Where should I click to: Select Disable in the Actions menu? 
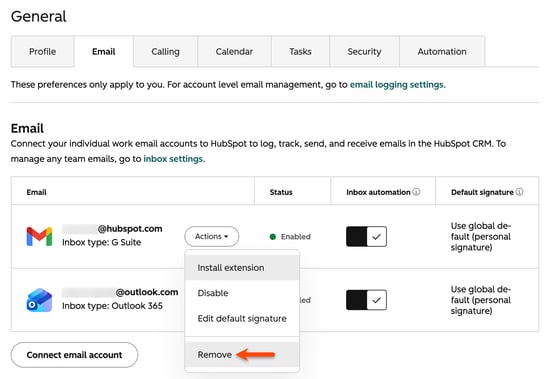(x=242, y=293)
